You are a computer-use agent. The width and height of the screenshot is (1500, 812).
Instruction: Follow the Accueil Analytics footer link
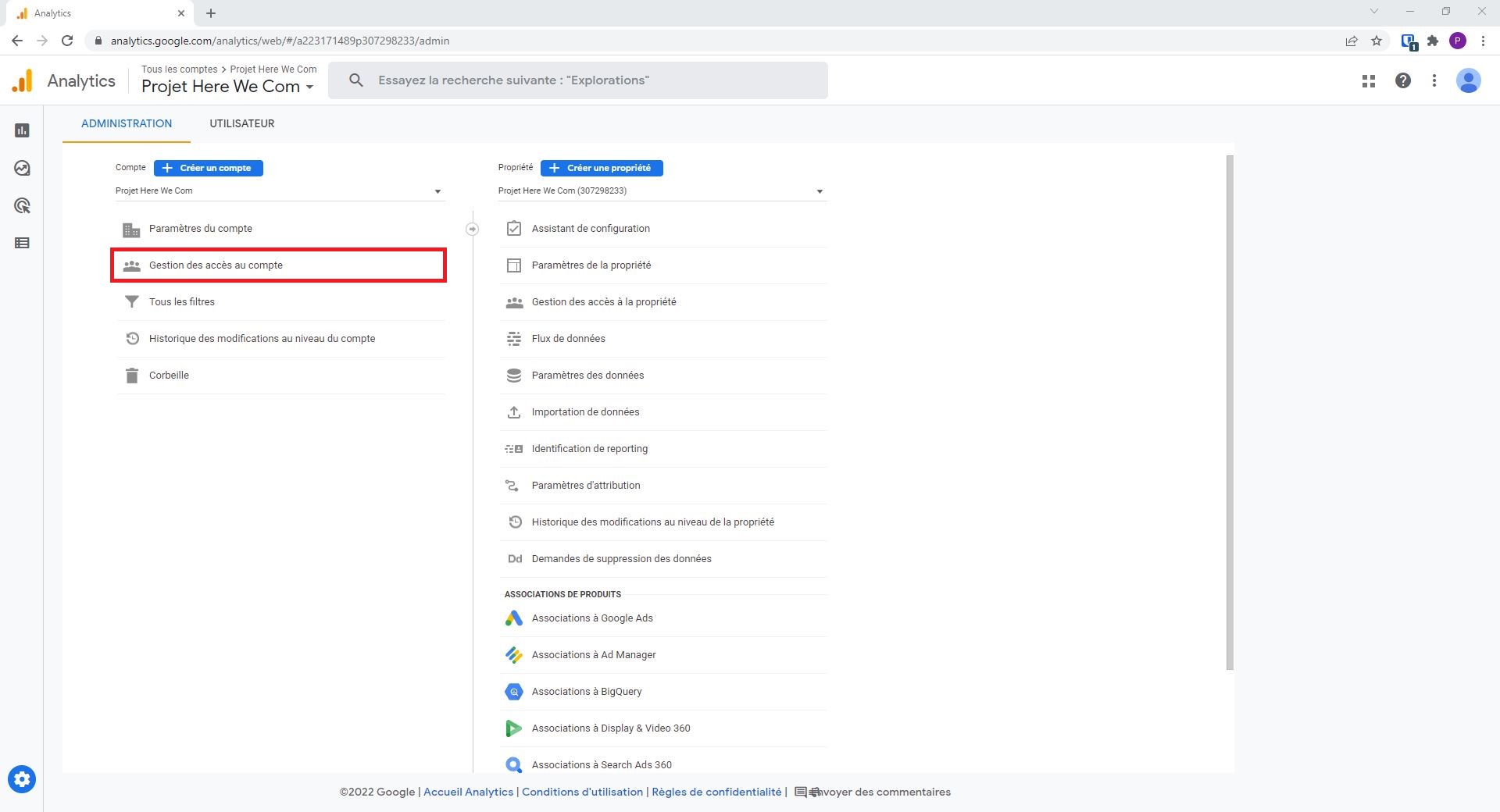click(x=469, y=792)
